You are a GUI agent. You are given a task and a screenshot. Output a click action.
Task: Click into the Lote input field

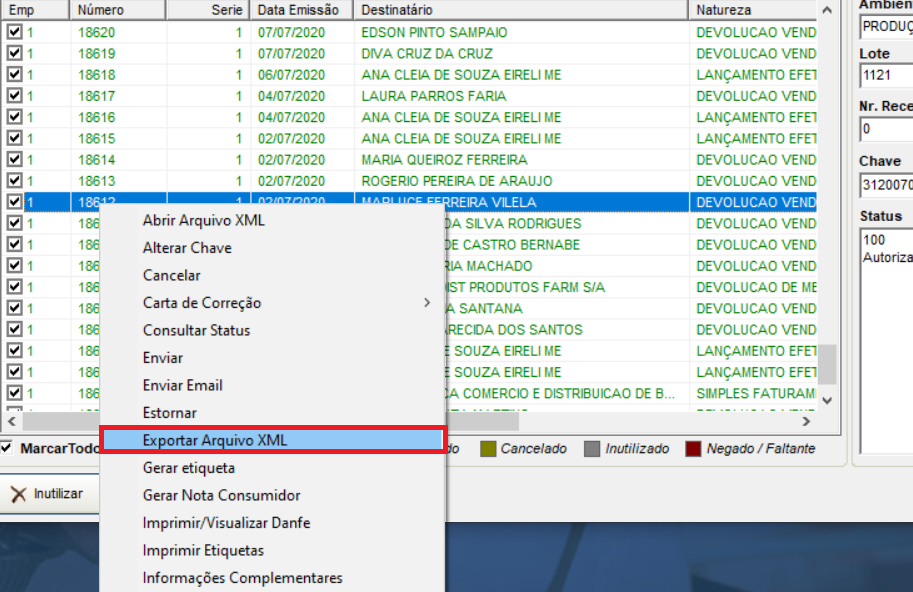click(x=886, y=75)
